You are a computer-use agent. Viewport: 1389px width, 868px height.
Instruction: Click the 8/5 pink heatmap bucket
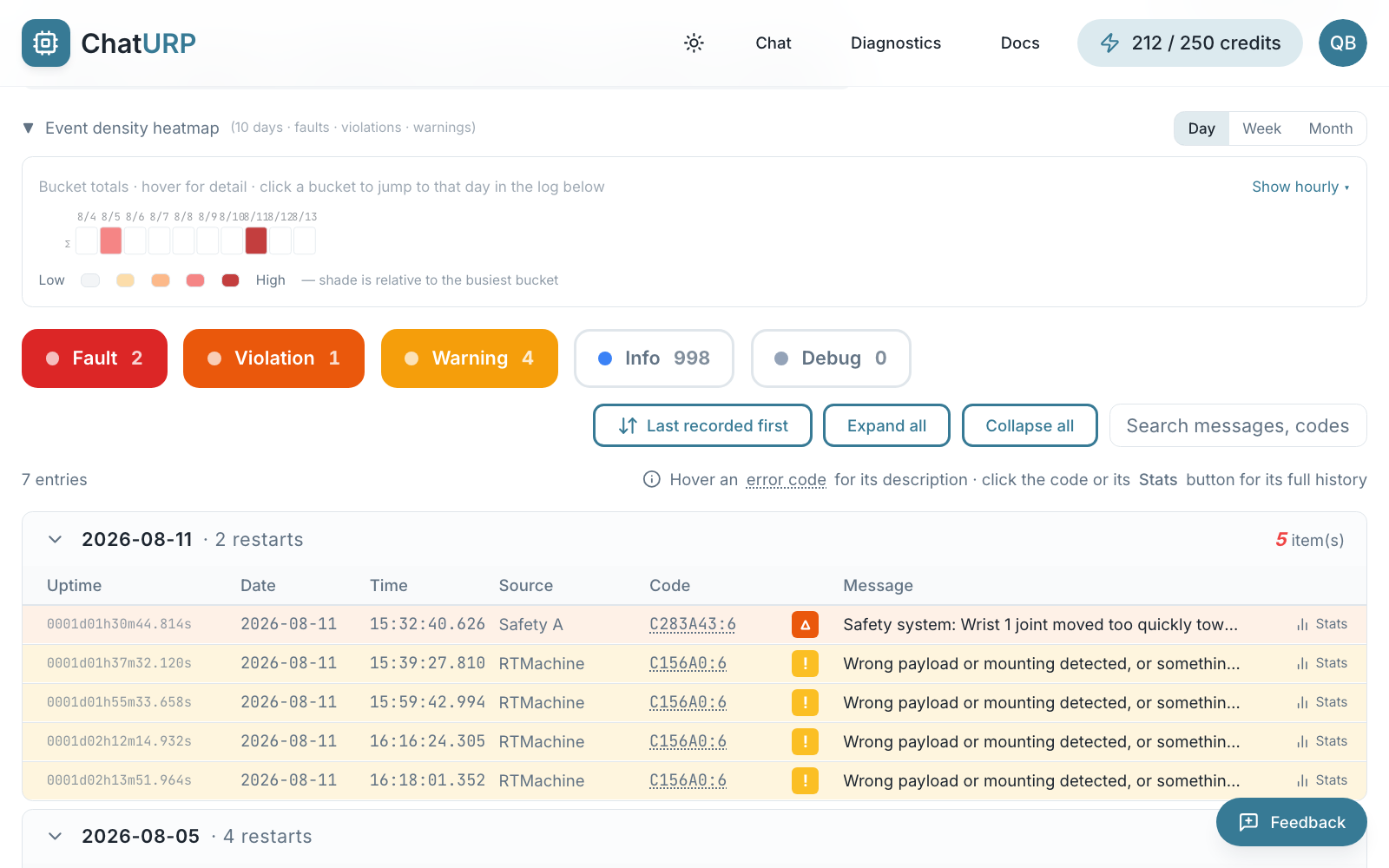110,240
